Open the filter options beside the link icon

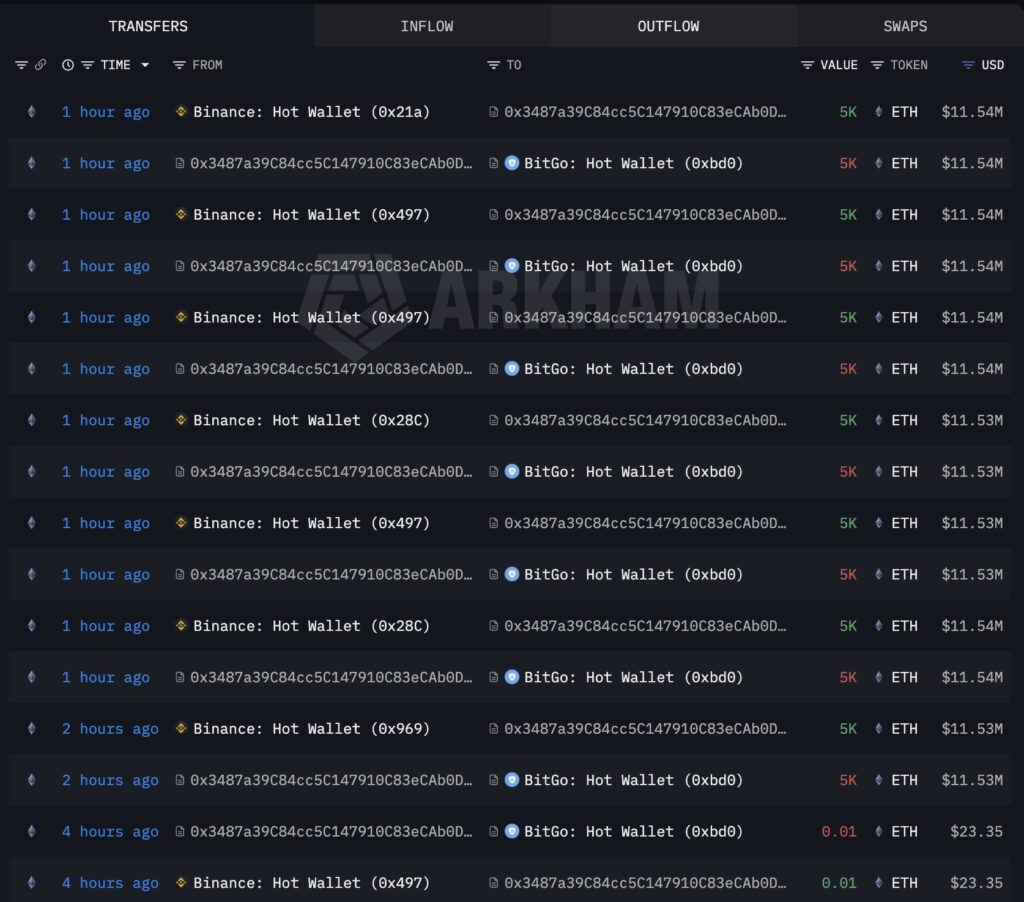point(20,64)
